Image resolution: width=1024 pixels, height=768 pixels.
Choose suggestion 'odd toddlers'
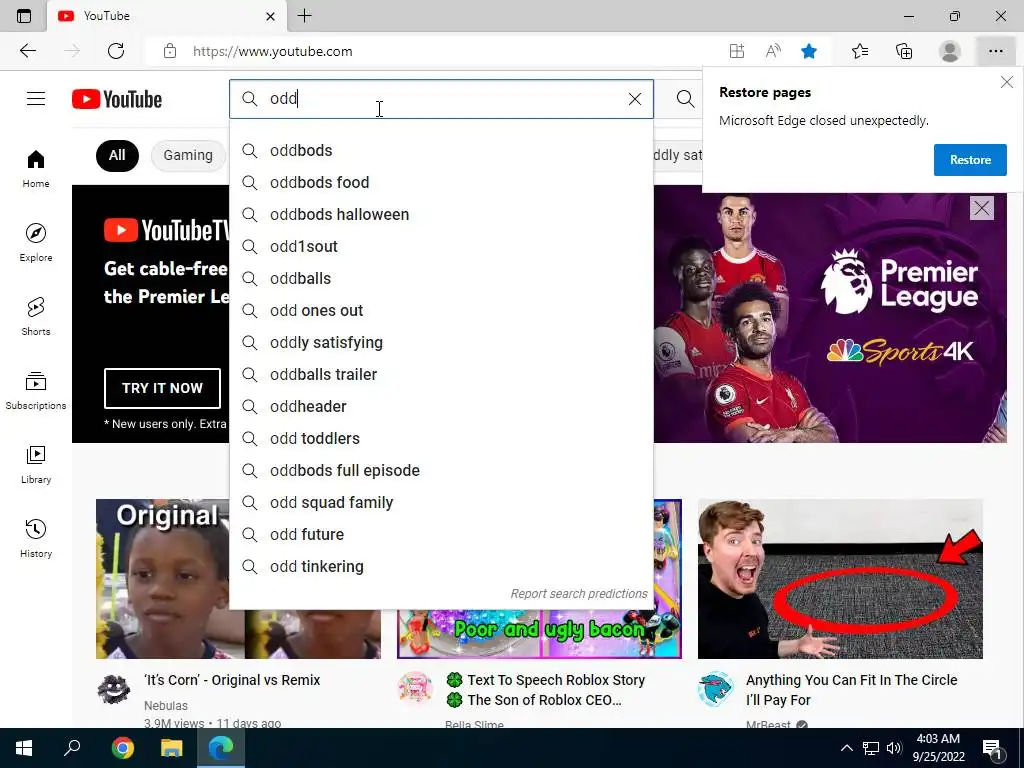[441, 438]
